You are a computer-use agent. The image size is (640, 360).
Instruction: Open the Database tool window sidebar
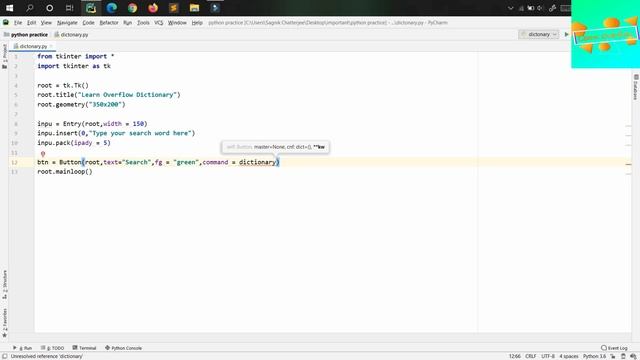(636, 87)
